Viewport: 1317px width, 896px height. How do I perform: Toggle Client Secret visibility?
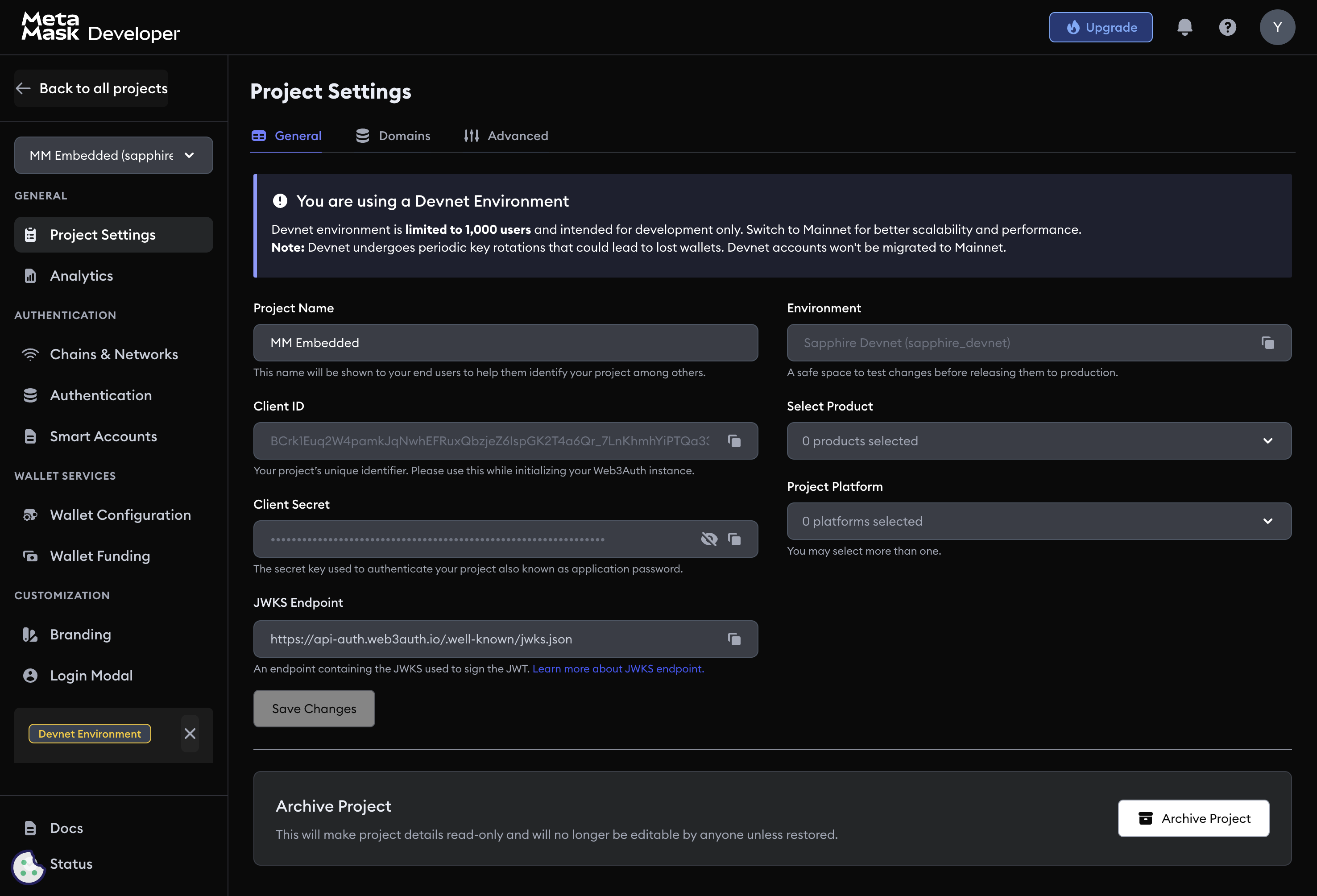point(709,539)
